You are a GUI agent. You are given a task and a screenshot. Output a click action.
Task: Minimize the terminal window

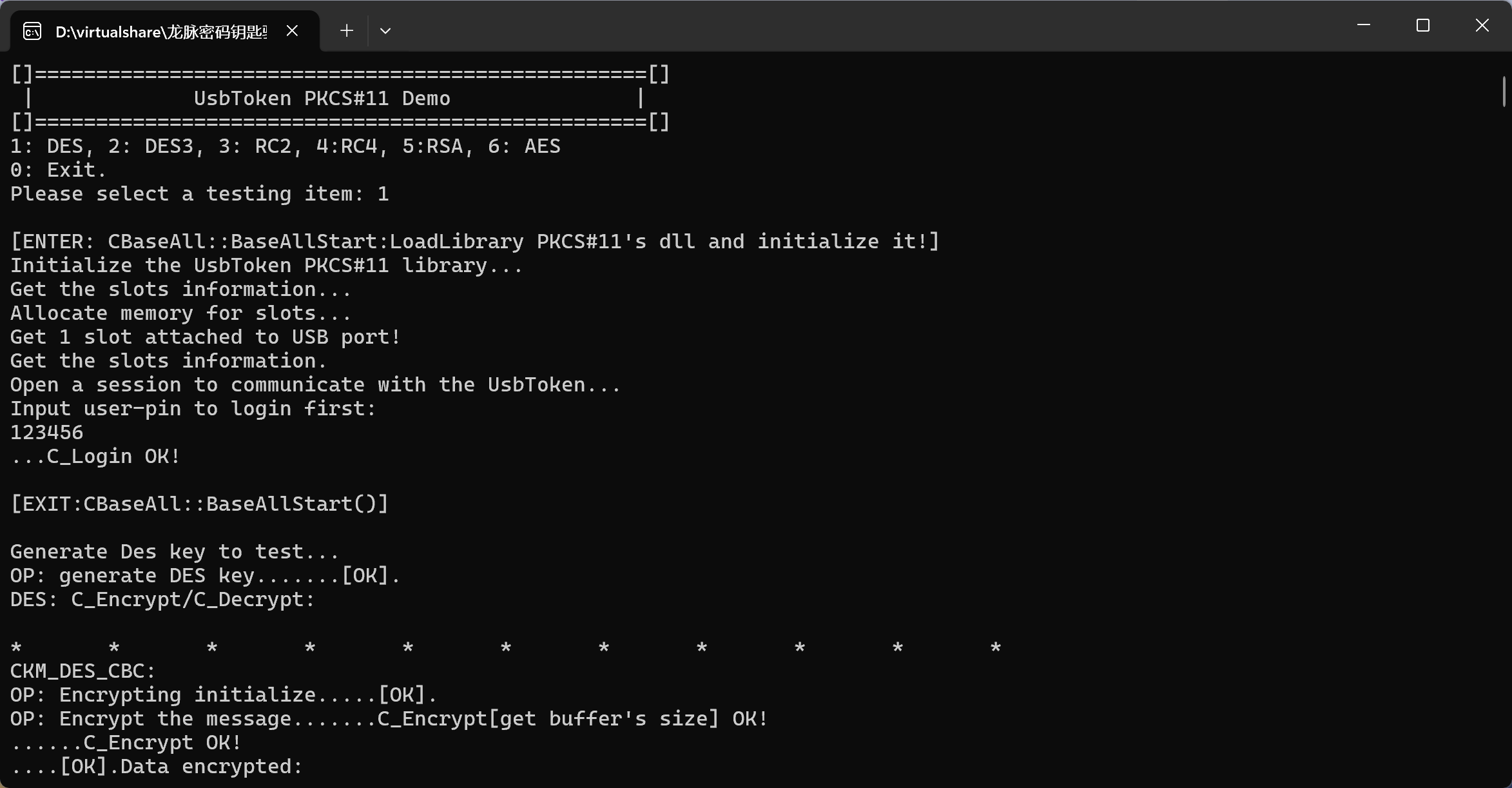(x=1364, y=25)
